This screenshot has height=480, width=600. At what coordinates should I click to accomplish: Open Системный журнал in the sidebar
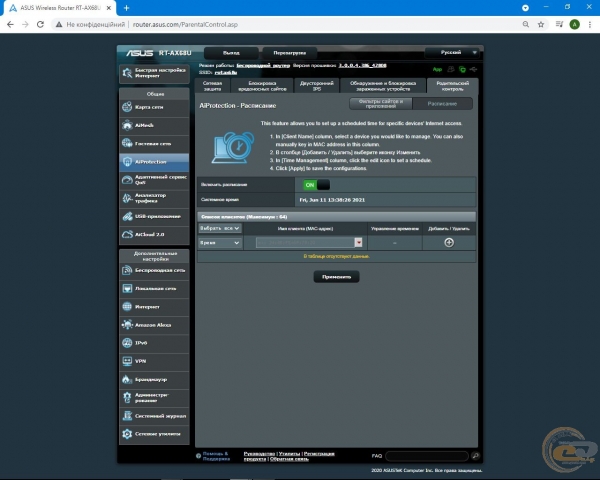pos(154,416)
